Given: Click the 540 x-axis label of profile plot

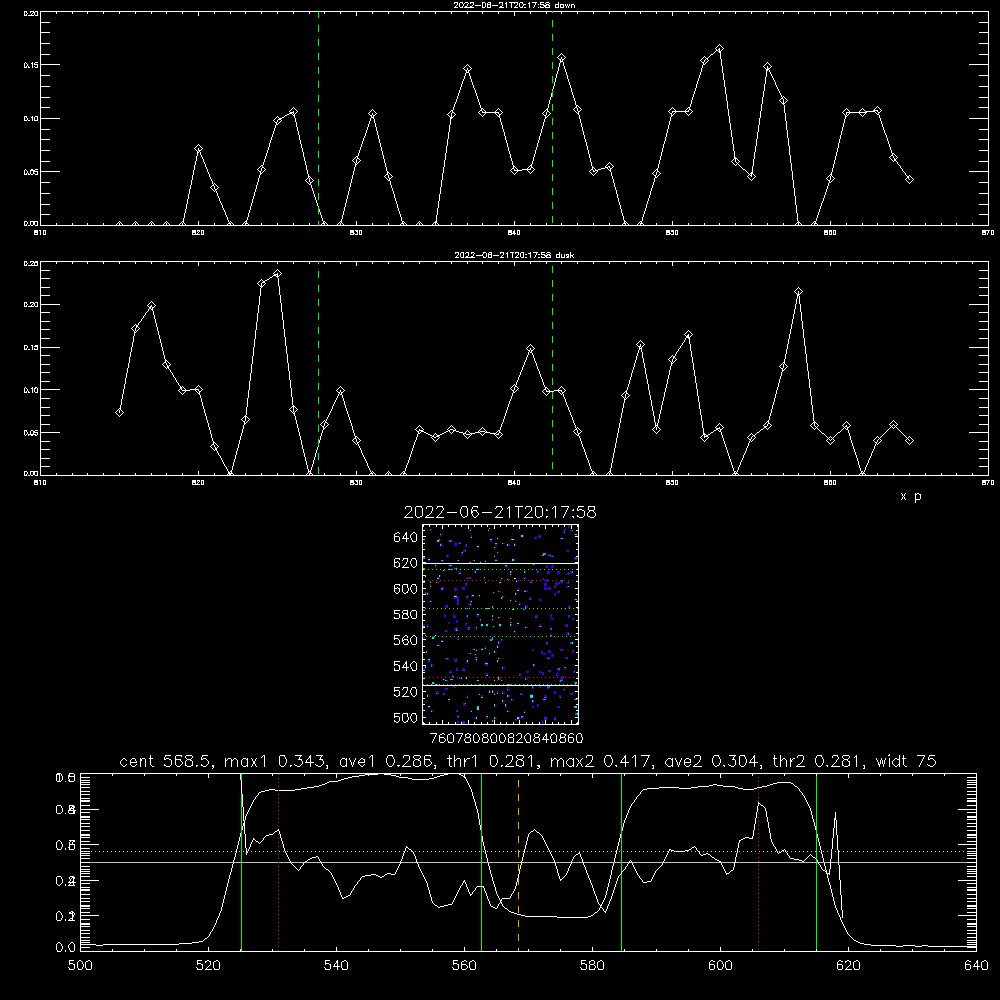Looking at the screenshot, I should click(x=336, y=966).
